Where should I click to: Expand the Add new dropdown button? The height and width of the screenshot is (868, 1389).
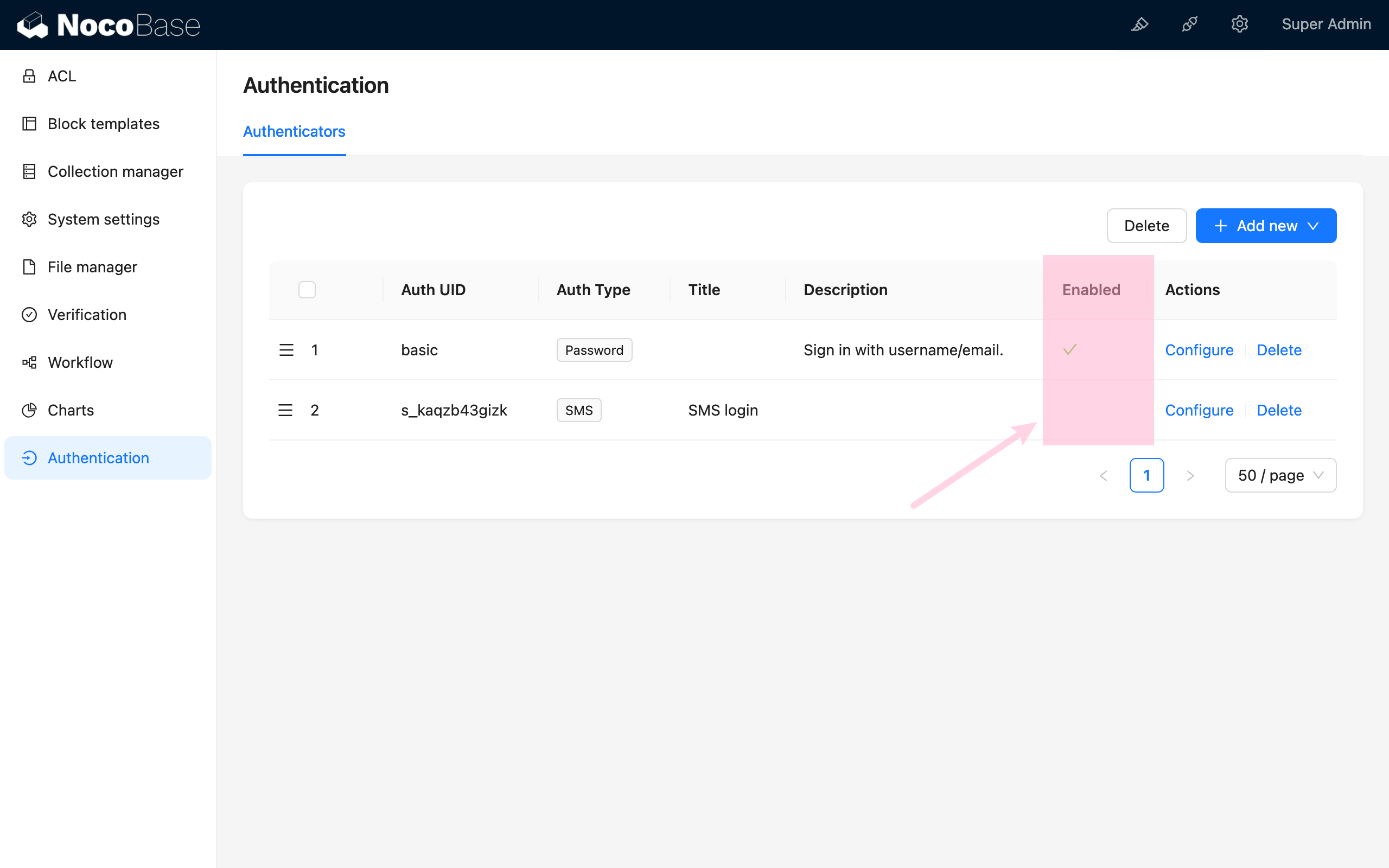[x=1266, y=226]
